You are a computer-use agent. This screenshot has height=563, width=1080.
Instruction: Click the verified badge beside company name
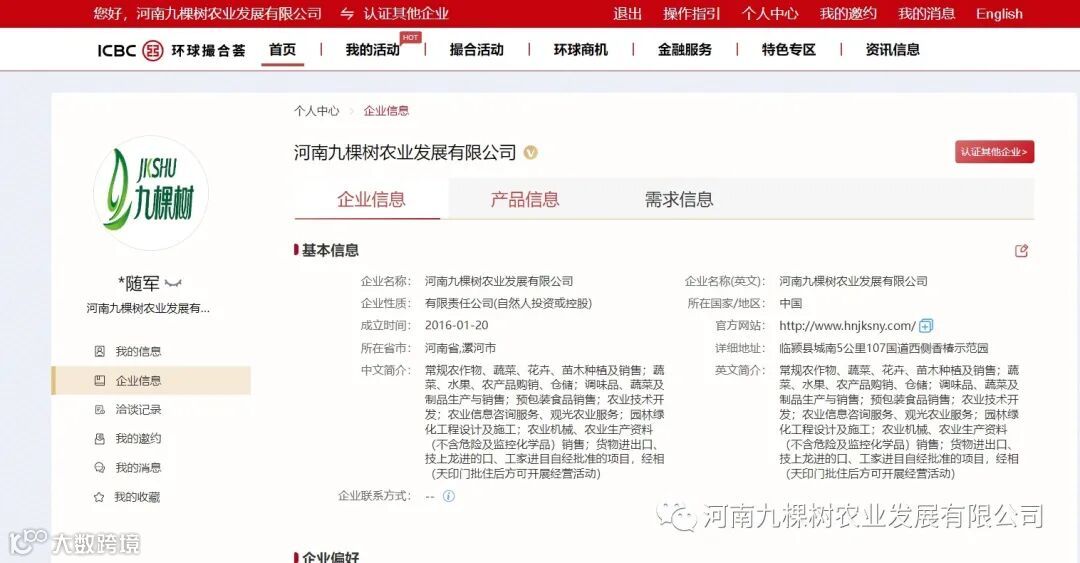pos(530,152)
